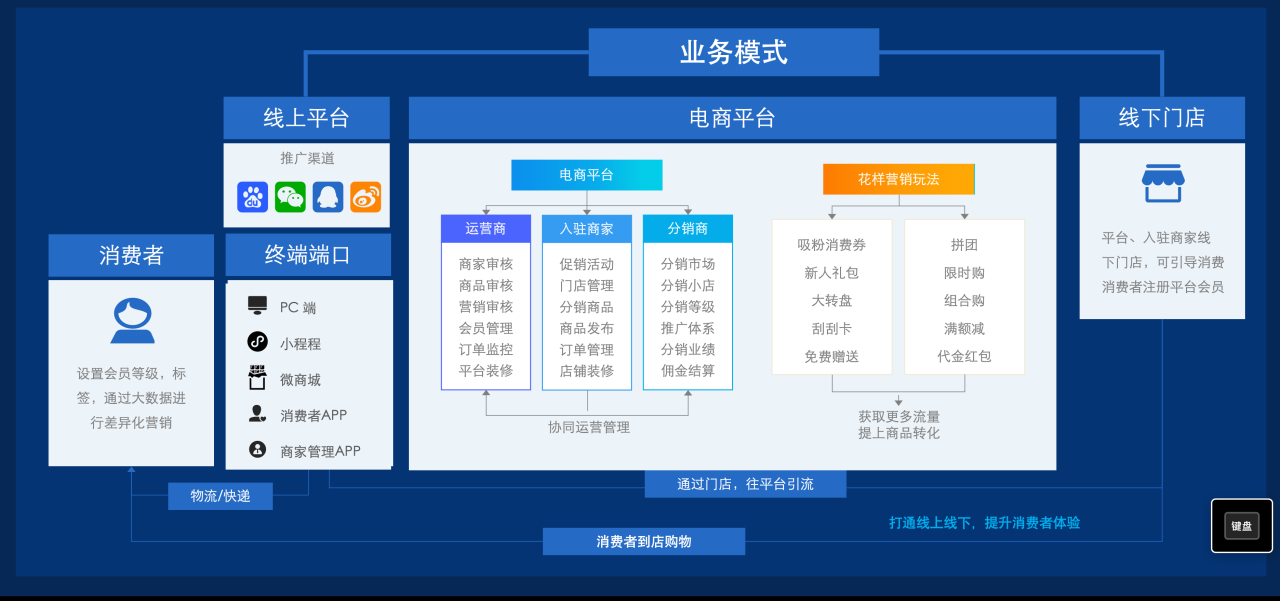Click the consumer avatar icon
The image size is (1280, 601).
click(x=132, y=322)
